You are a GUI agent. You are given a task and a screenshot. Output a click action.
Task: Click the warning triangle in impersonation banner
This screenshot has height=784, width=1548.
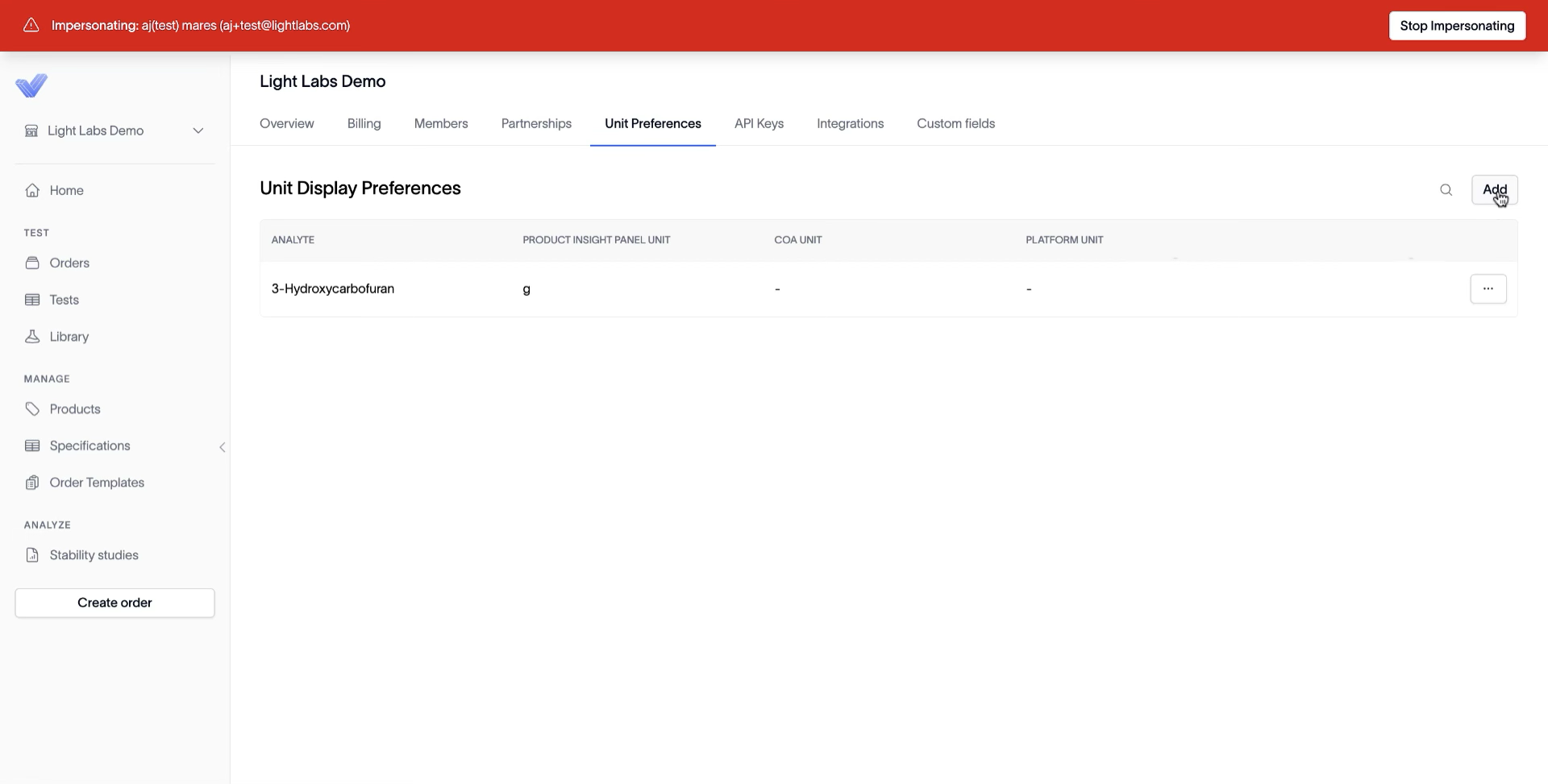click(31, 25)
